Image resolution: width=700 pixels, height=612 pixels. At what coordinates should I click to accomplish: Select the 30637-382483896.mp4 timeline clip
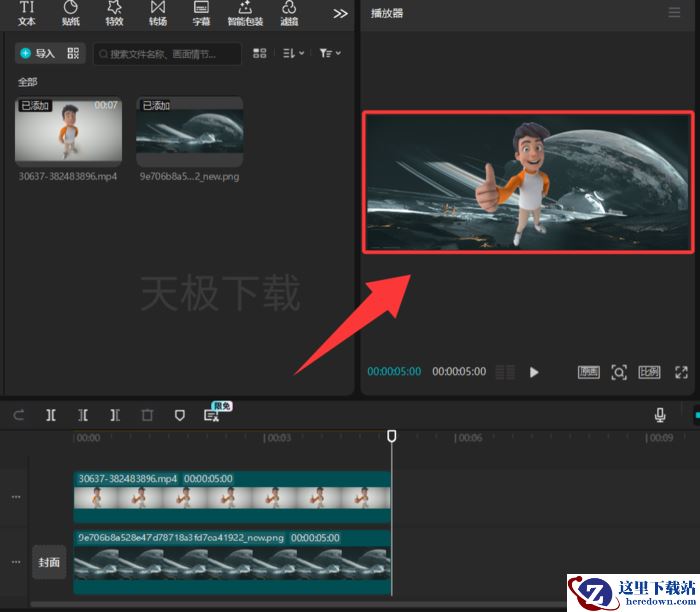pyautogui.click(x=232, y=497)
